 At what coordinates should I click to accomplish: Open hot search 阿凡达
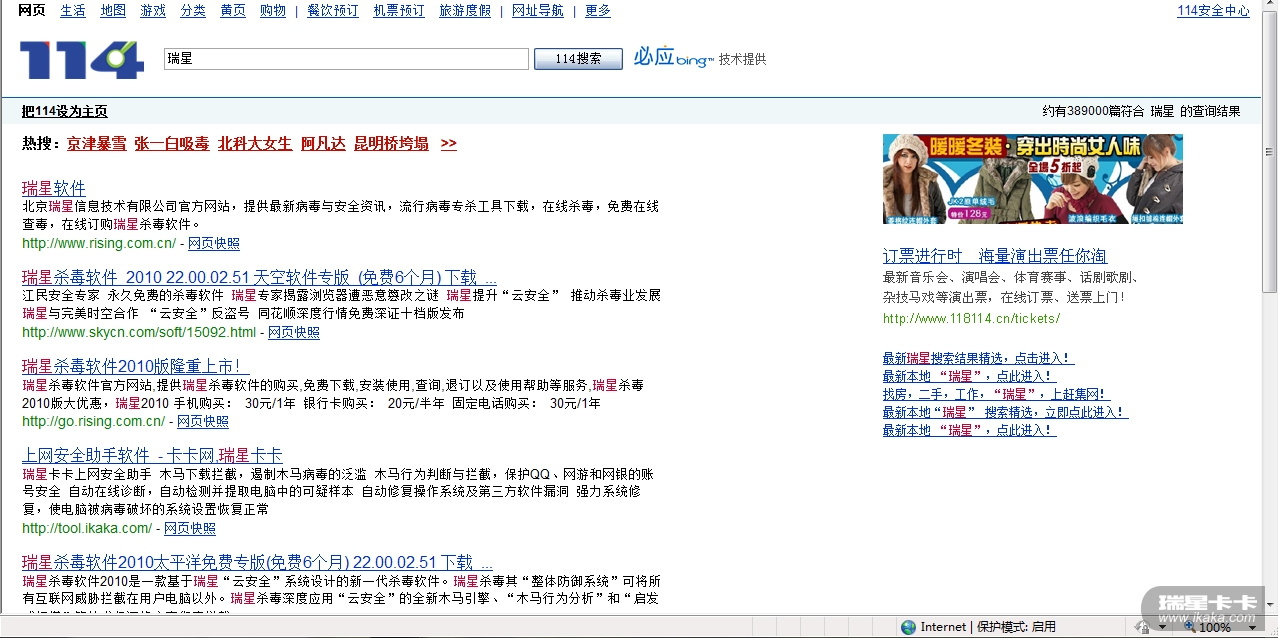coord(323,143)
